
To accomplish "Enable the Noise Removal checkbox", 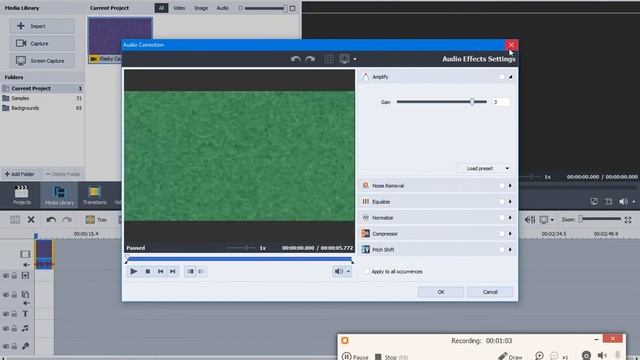I will point(502,186).
